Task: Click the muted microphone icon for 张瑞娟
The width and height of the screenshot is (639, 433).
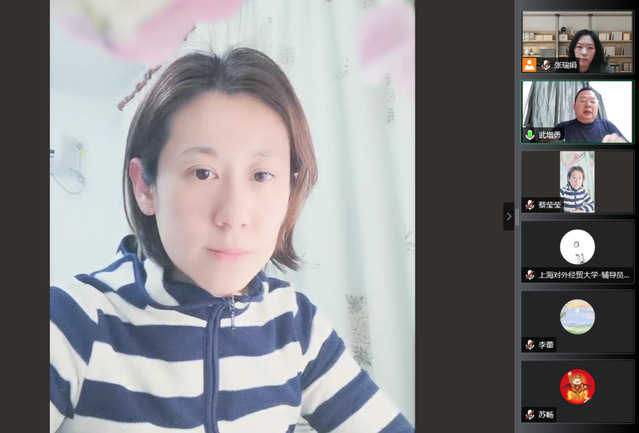Action: point(545,65)
